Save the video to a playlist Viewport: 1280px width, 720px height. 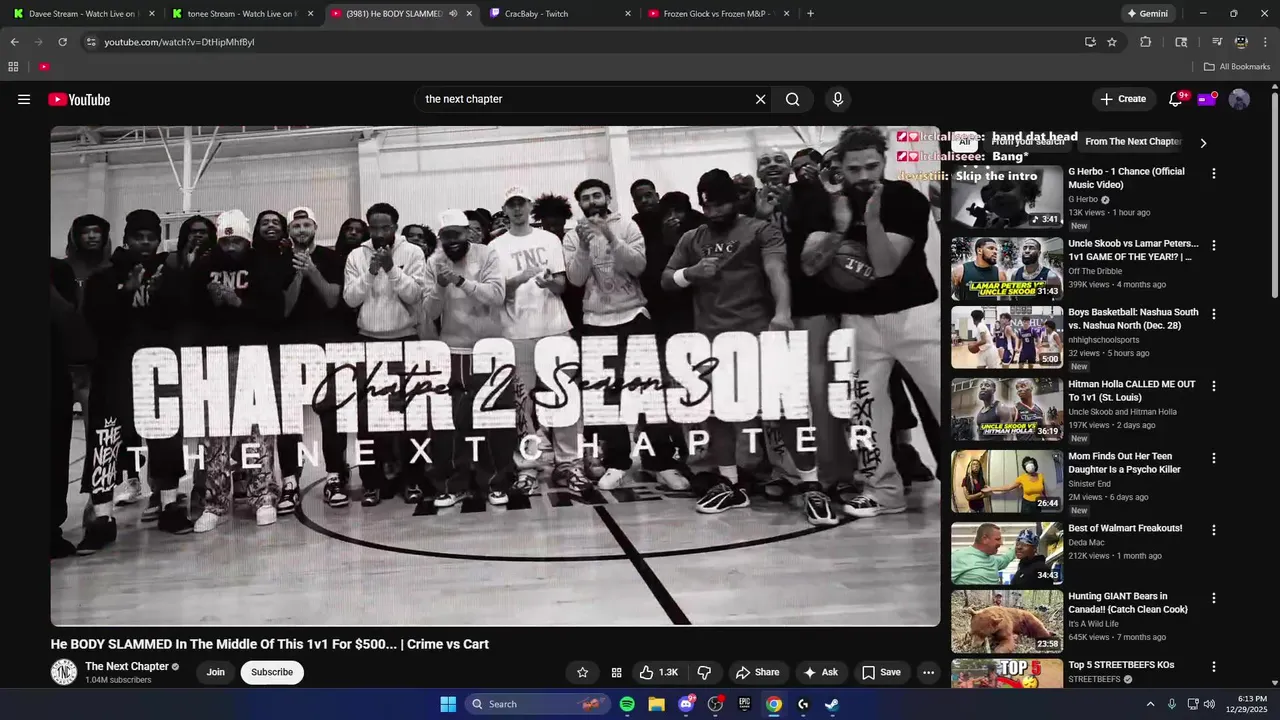881,672
